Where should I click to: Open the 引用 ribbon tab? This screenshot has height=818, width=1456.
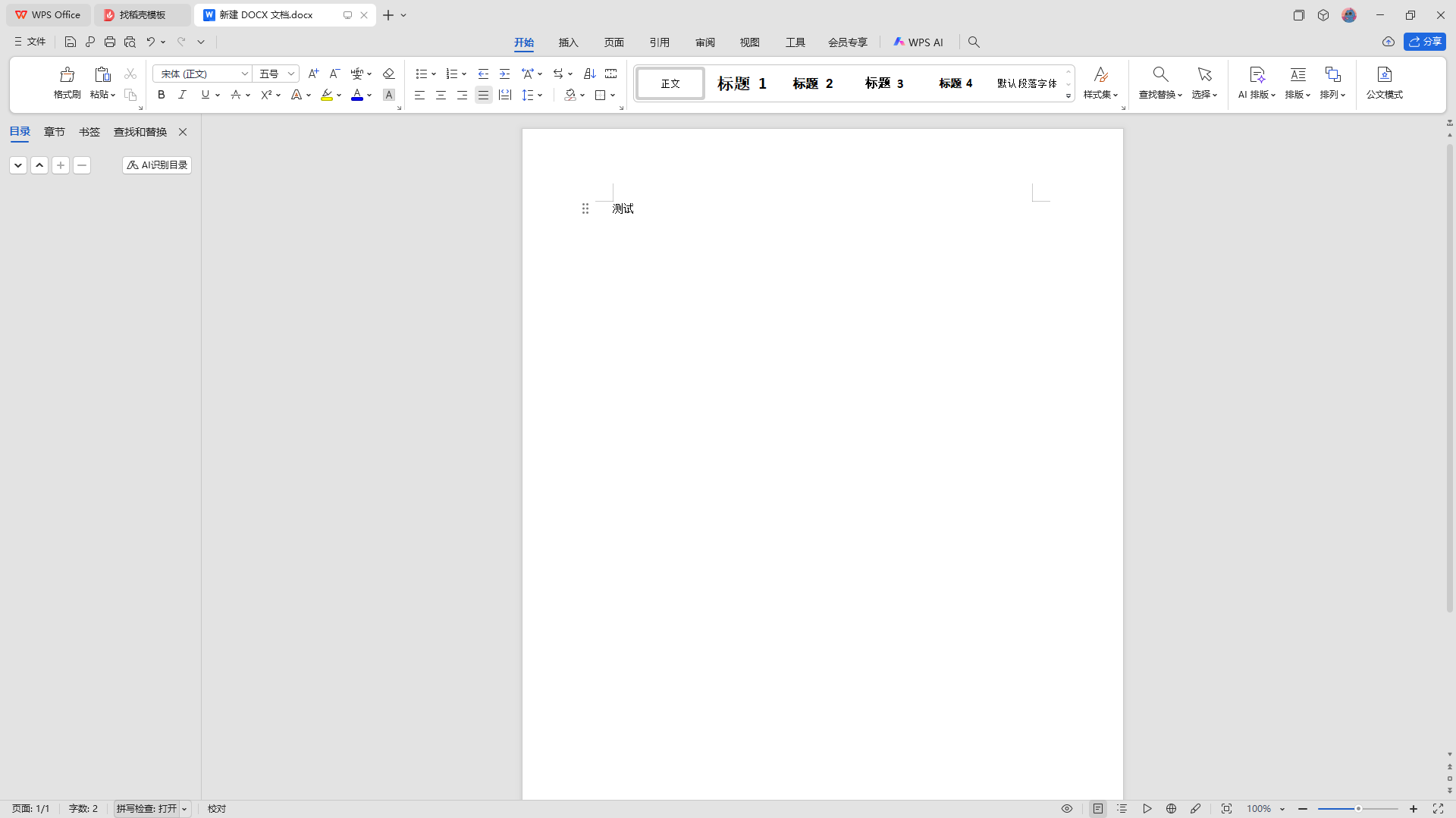point(660,42)
